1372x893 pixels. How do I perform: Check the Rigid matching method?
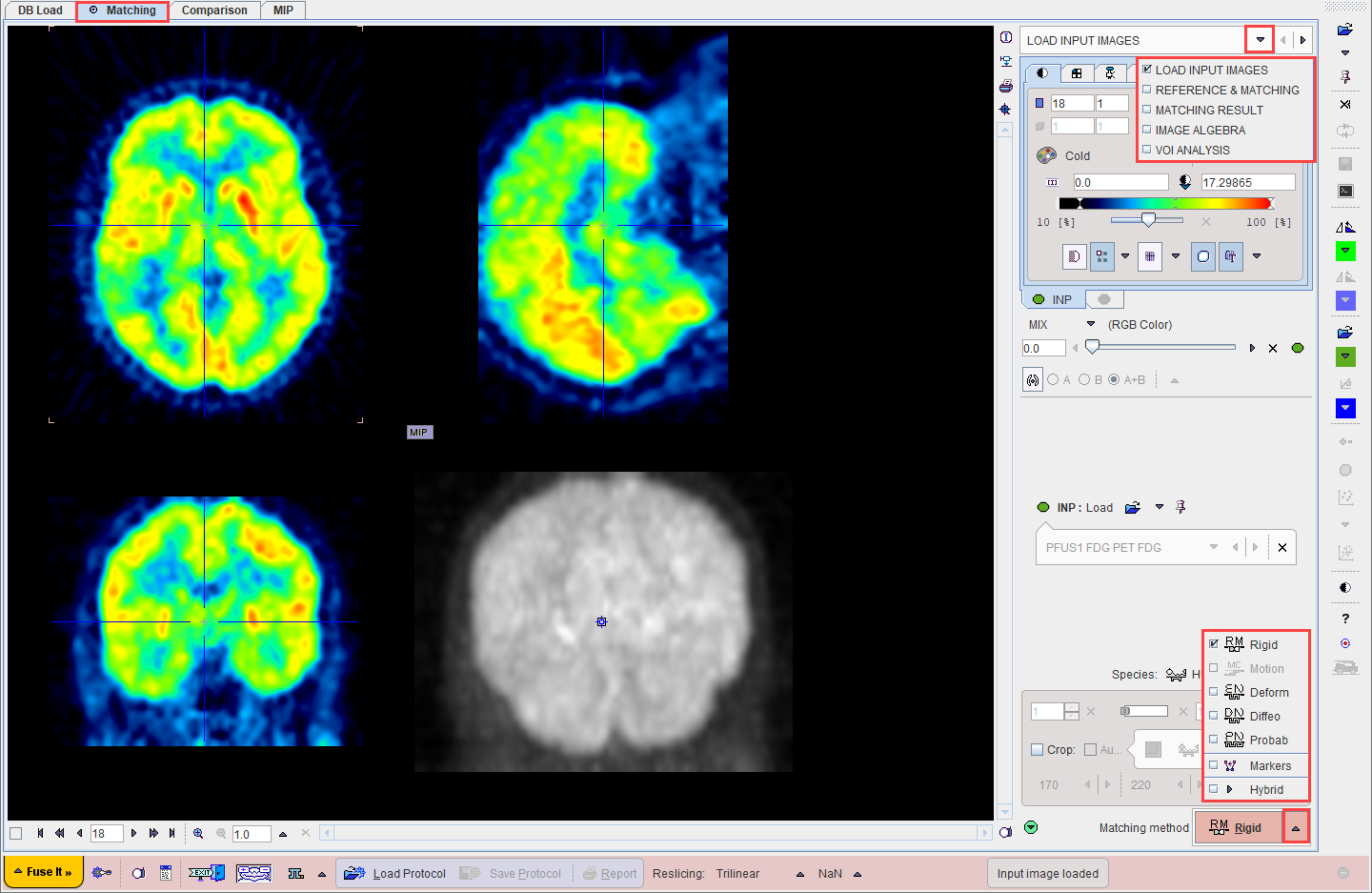pyautogui.click(x=1214, y=644)
